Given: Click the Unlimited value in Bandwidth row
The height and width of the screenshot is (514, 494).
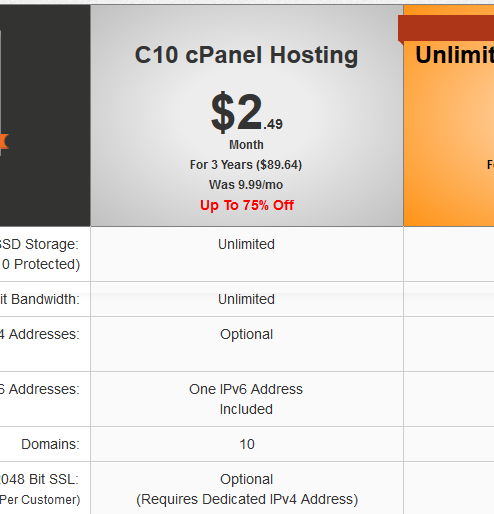Looking at the screenshot, I should 246,299.
